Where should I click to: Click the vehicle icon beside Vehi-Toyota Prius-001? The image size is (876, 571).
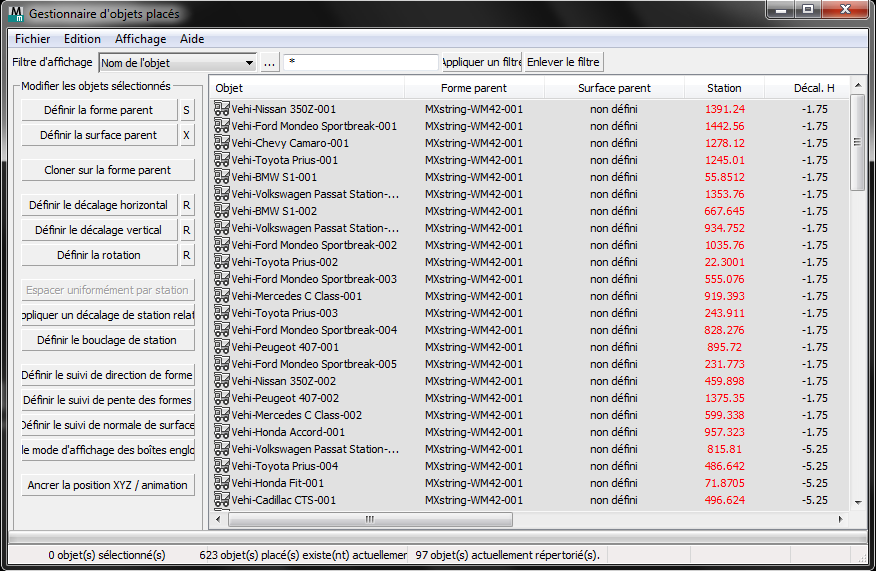(x=222, y=159)
